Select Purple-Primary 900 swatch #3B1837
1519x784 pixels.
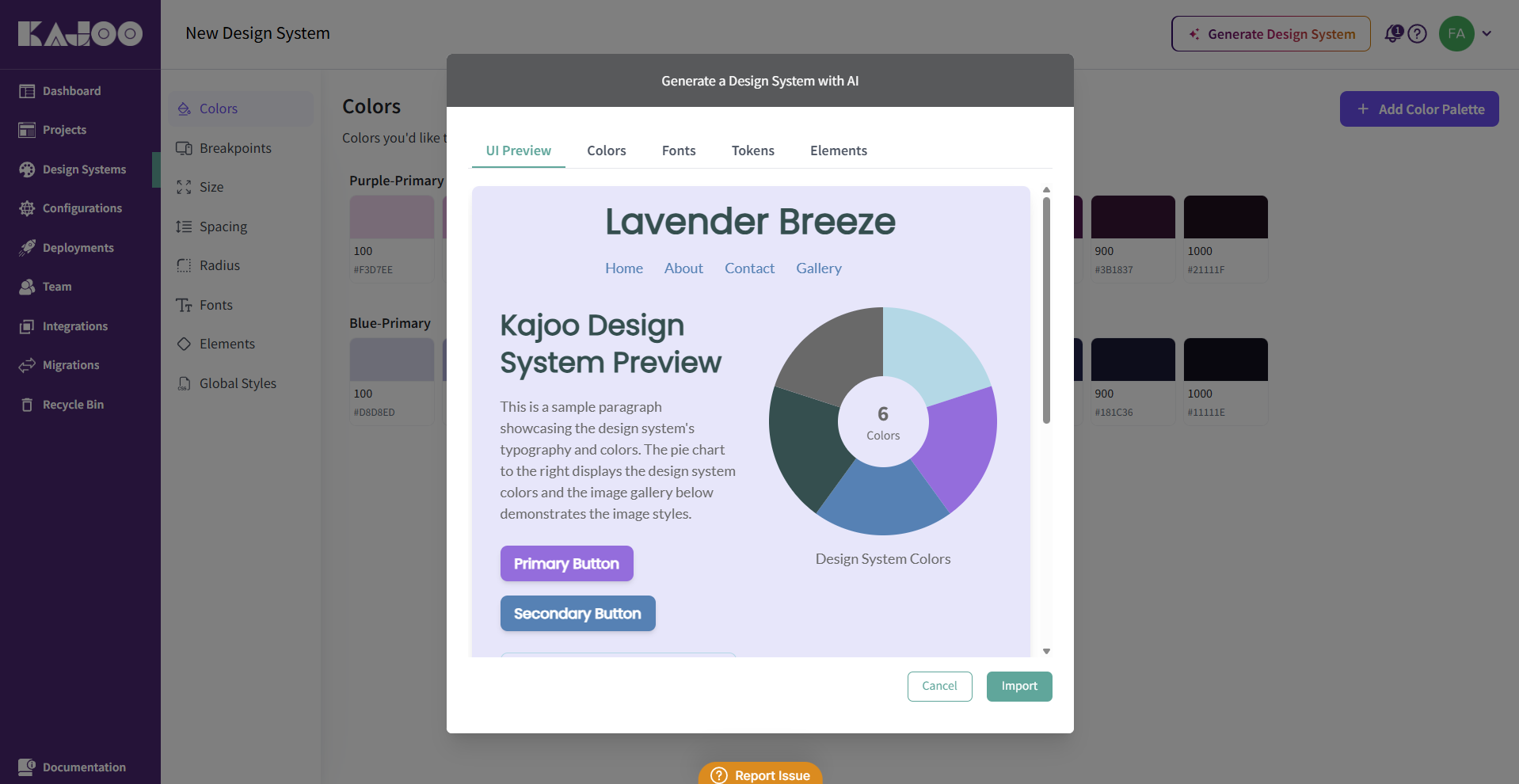[1133, 217]
